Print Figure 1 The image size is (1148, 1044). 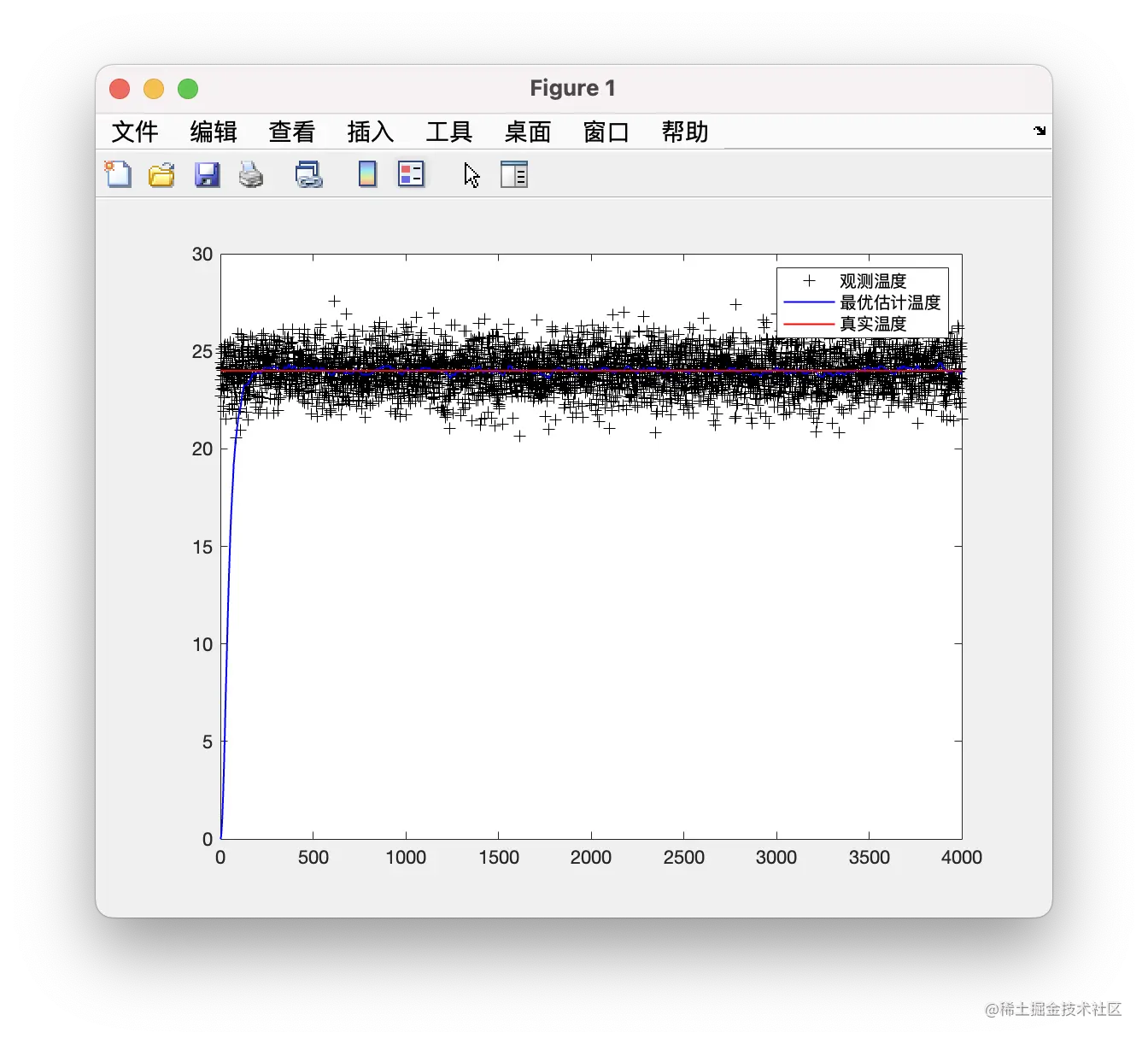coord(251,174)
